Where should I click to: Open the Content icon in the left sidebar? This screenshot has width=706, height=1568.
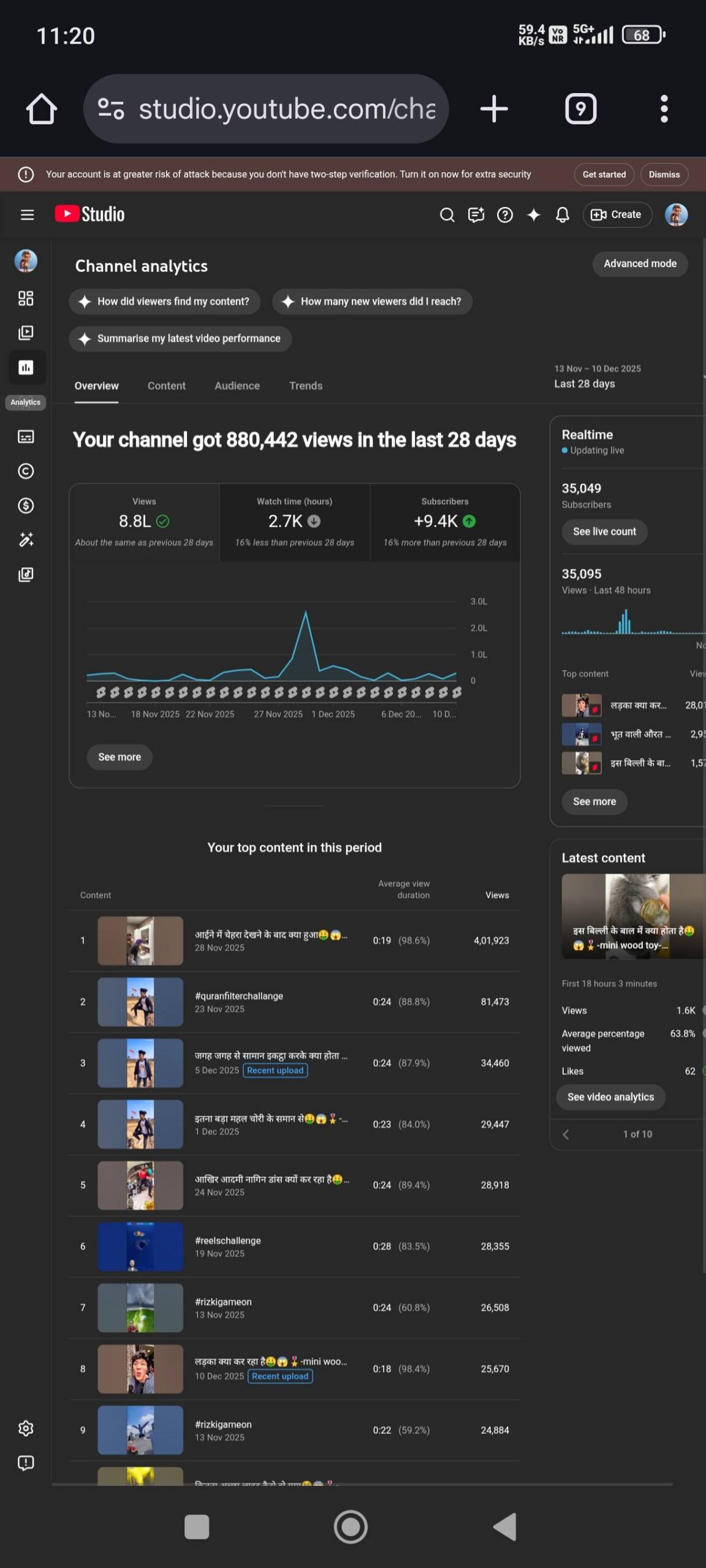pos(26,333)
